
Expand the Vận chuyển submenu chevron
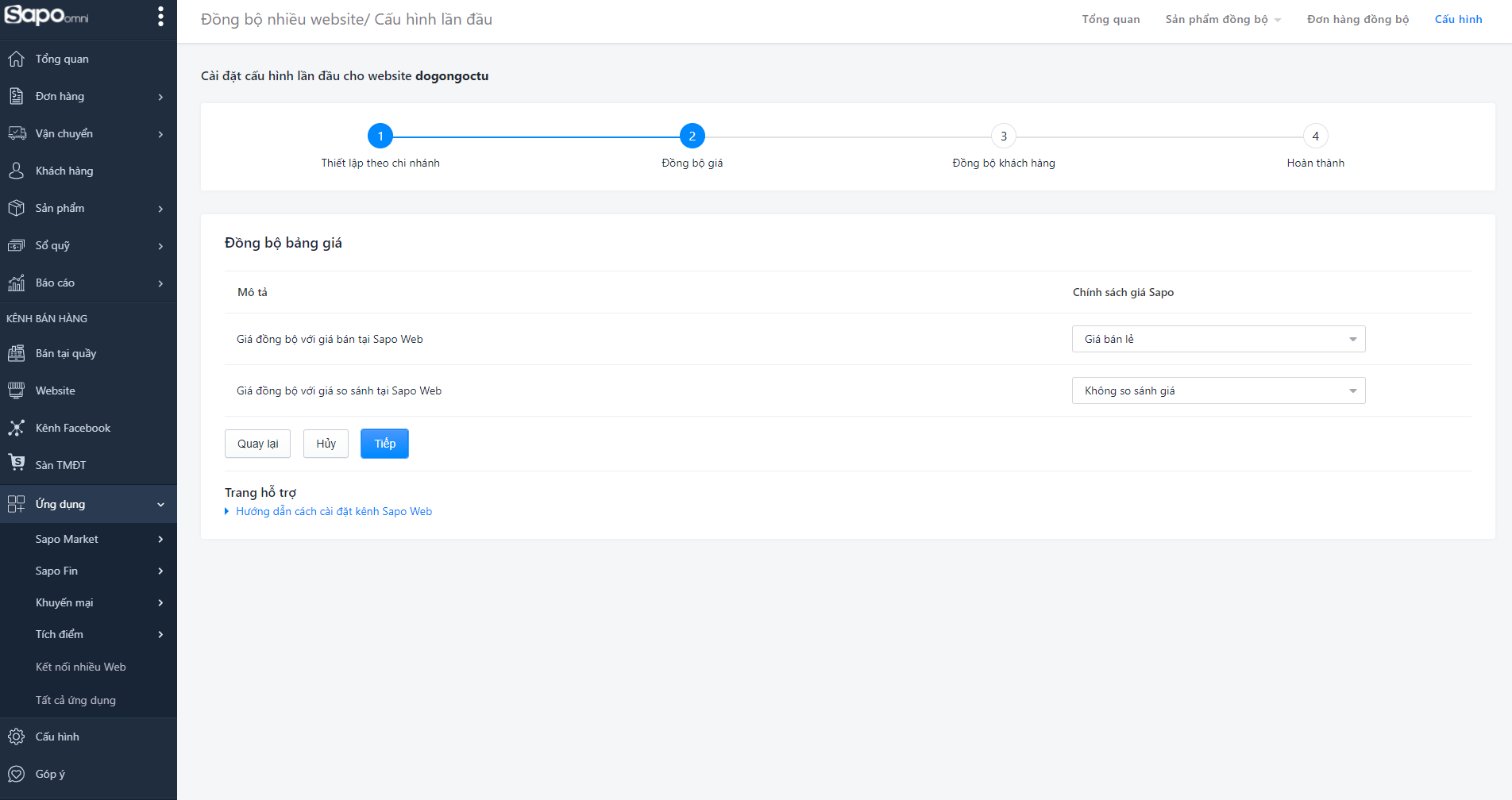160,134
